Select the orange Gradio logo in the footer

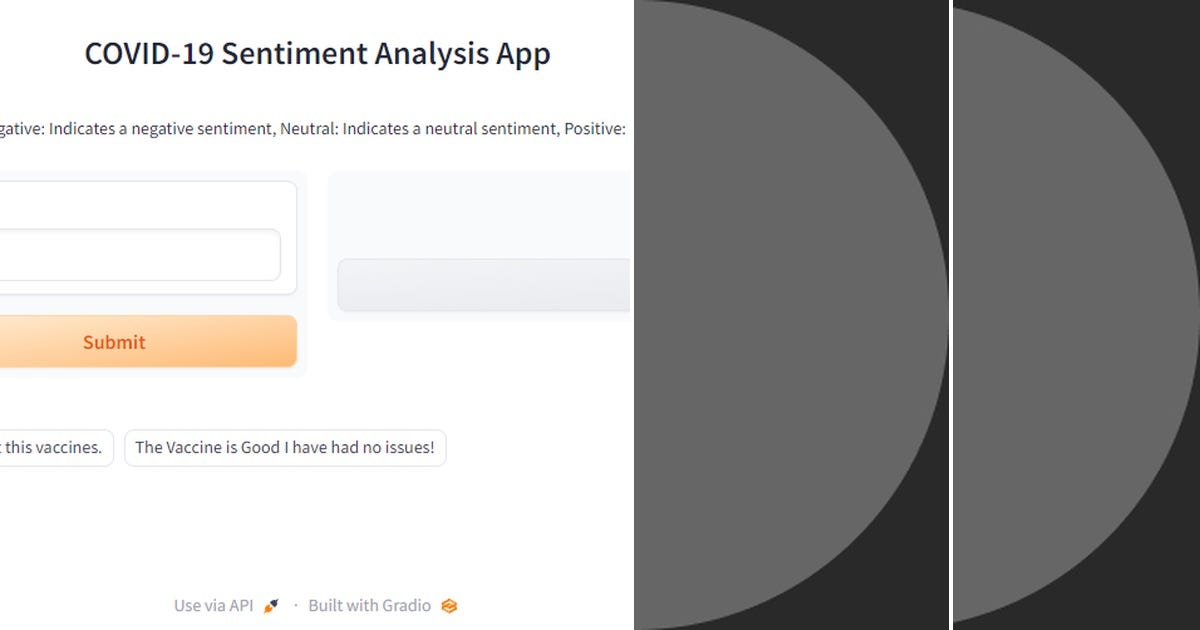pos(448,605)
